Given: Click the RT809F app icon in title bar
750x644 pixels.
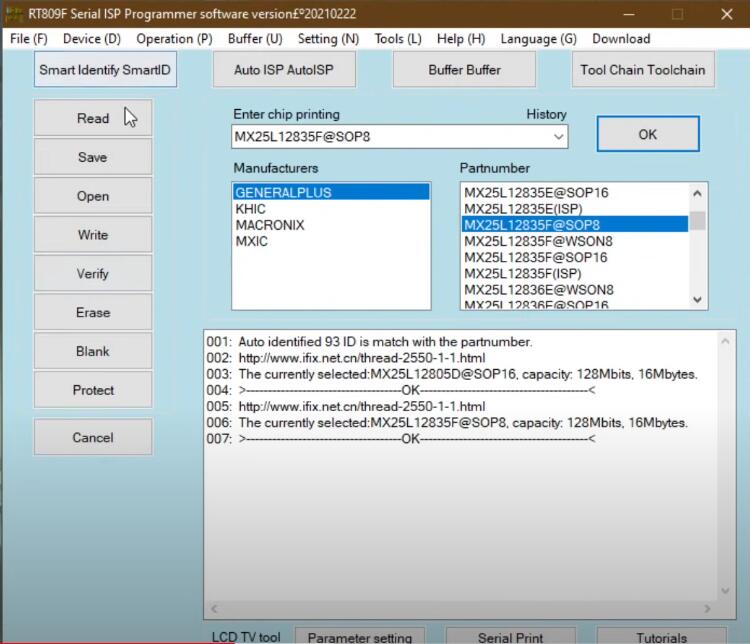Looking at the screenshot, I should pyautogui.click(x=13, y=13).
